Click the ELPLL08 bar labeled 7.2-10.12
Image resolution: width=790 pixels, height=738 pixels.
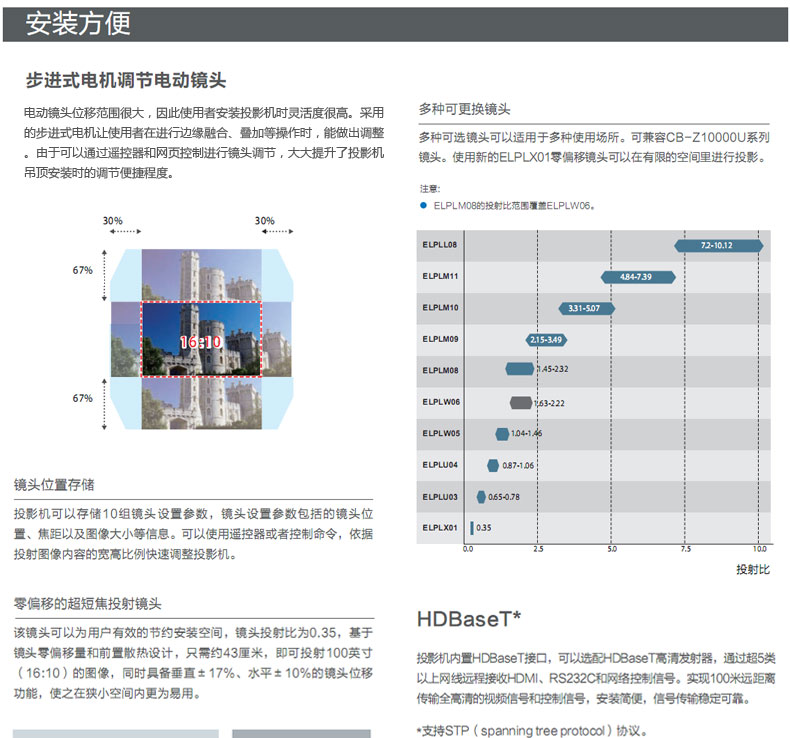(x=717, y=245)
